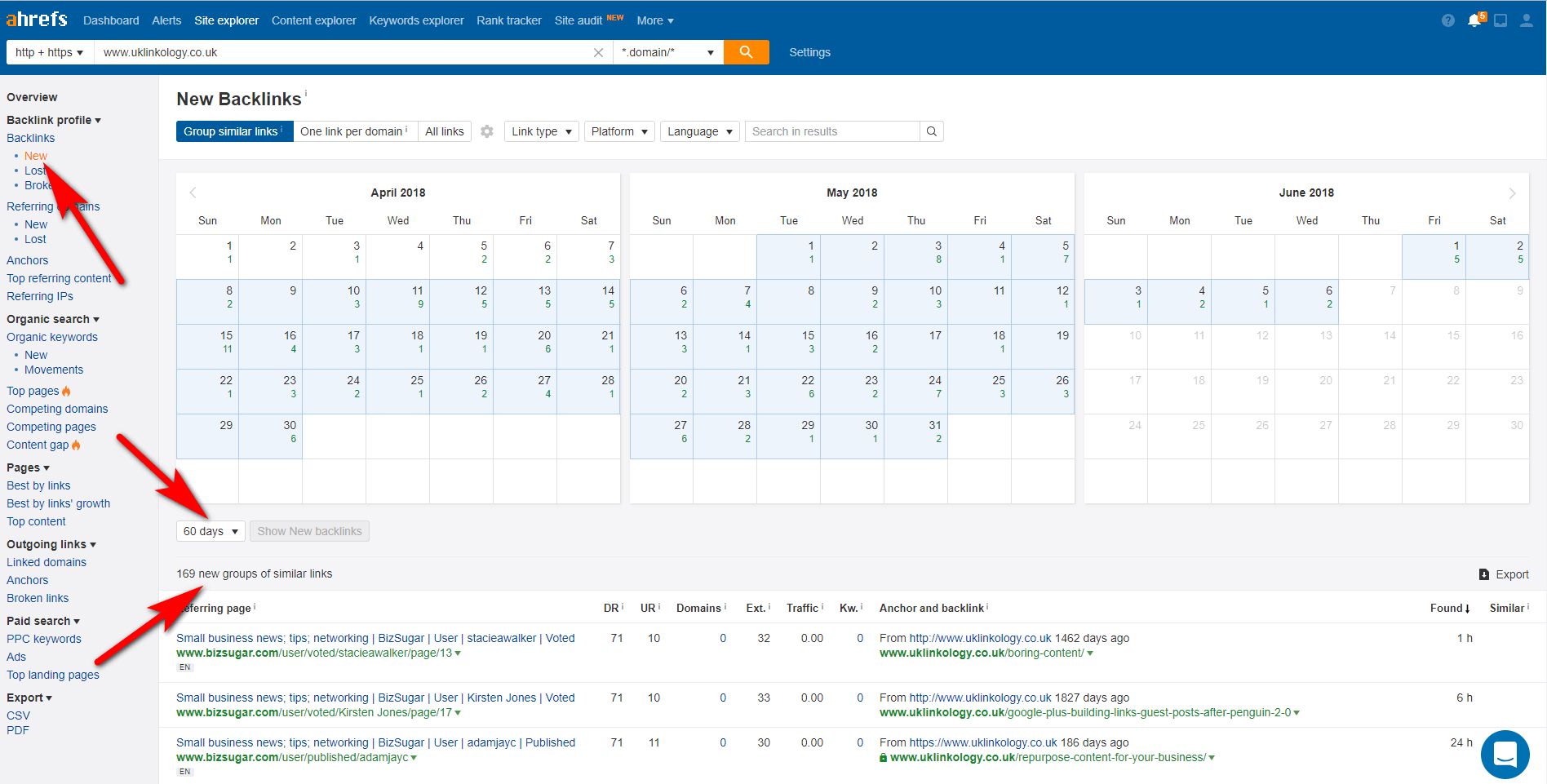Open the chat support bubble

[x=1505, y=755]
